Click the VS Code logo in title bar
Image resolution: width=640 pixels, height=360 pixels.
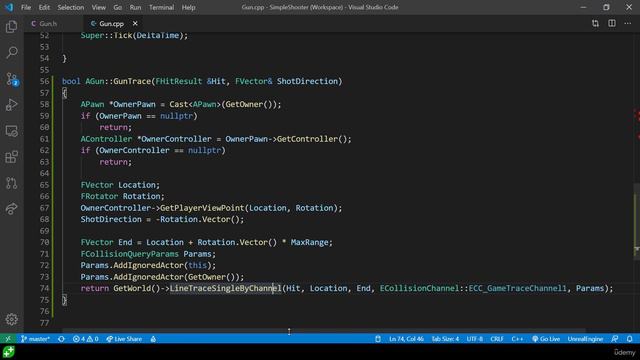pyautogui.click(x=9, y=7)
